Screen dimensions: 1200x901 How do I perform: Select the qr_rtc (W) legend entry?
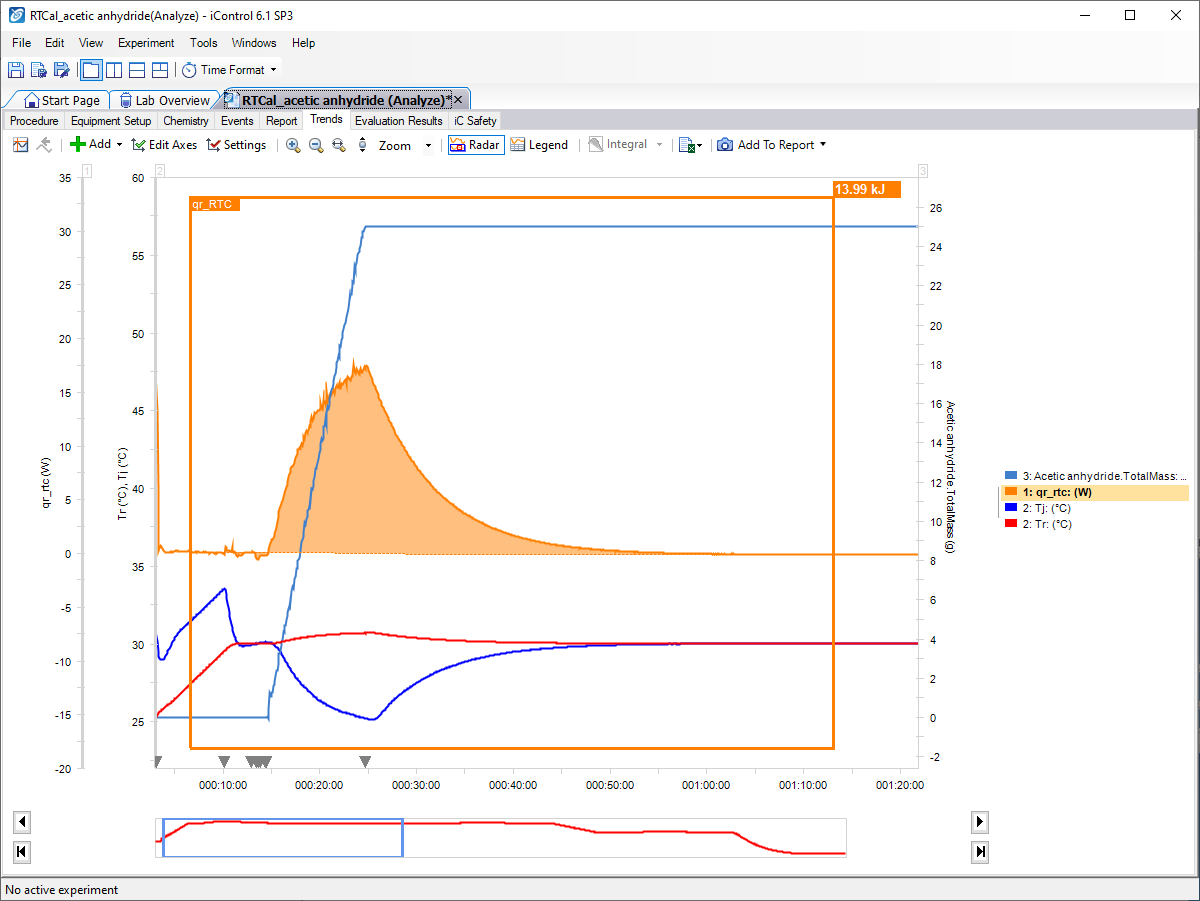point(1096,492)
